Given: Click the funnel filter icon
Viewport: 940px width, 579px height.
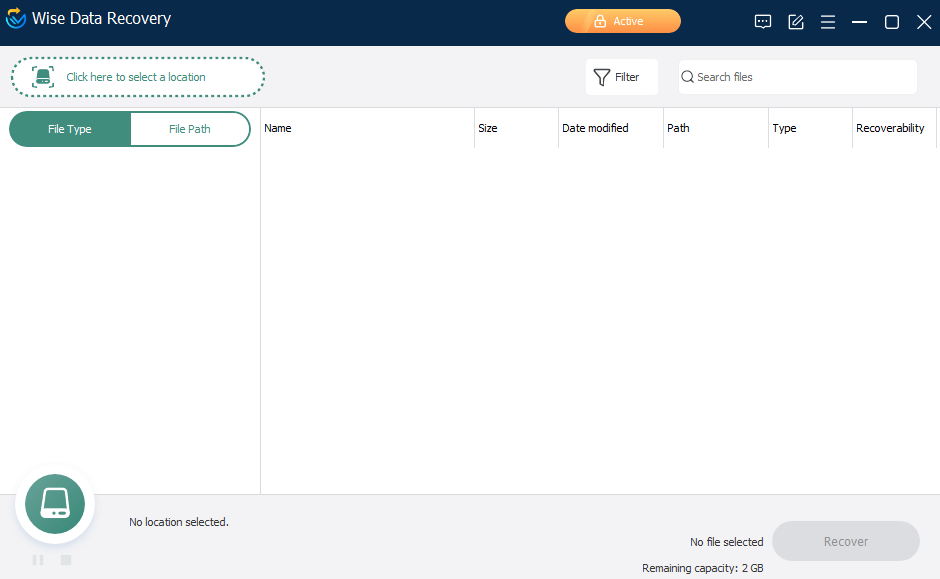Looking at the screenshot, I should (601, 77).
